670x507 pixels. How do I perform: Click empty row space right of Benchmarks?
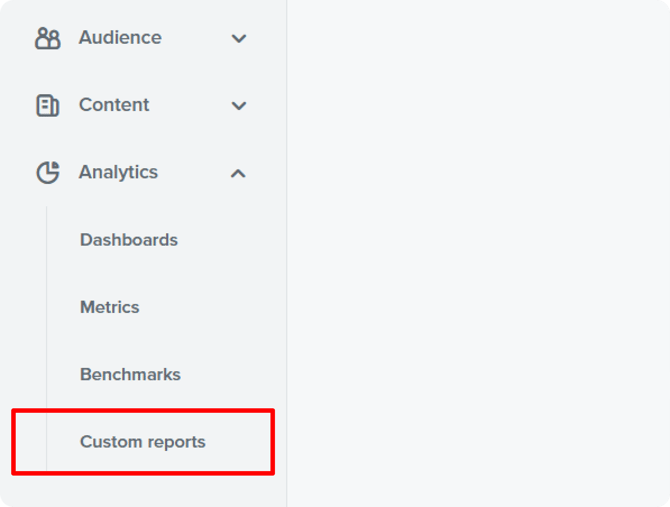point(235,374)
